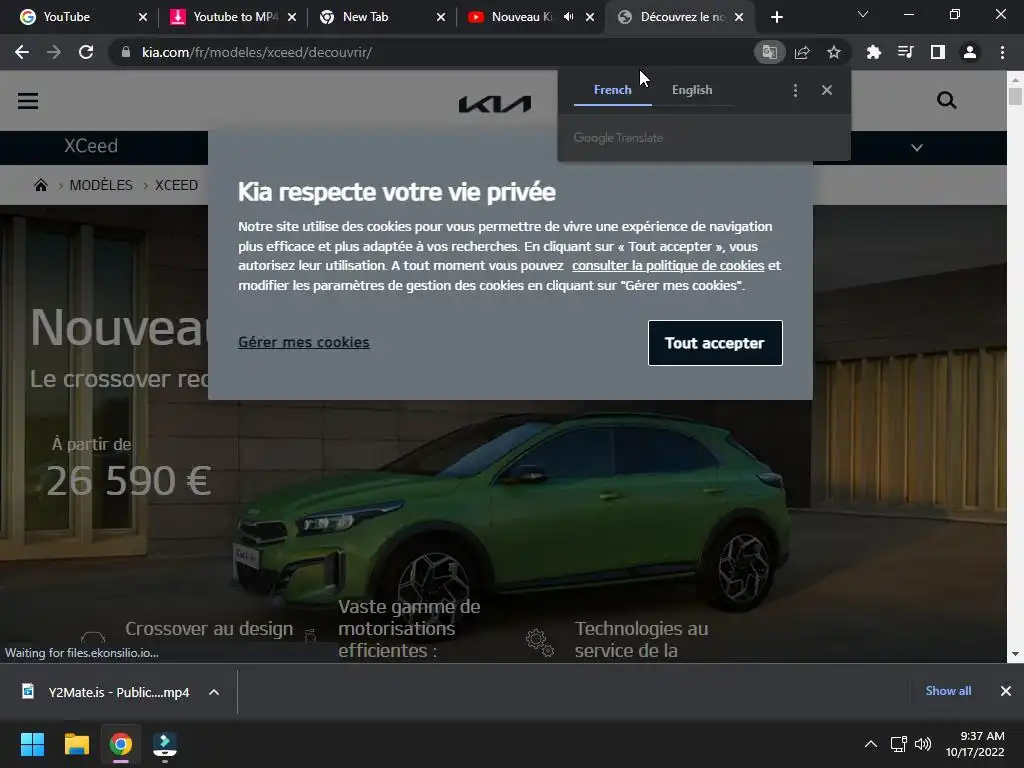Click Show all downloads
1024x768 pixels.
pos(948,691)
